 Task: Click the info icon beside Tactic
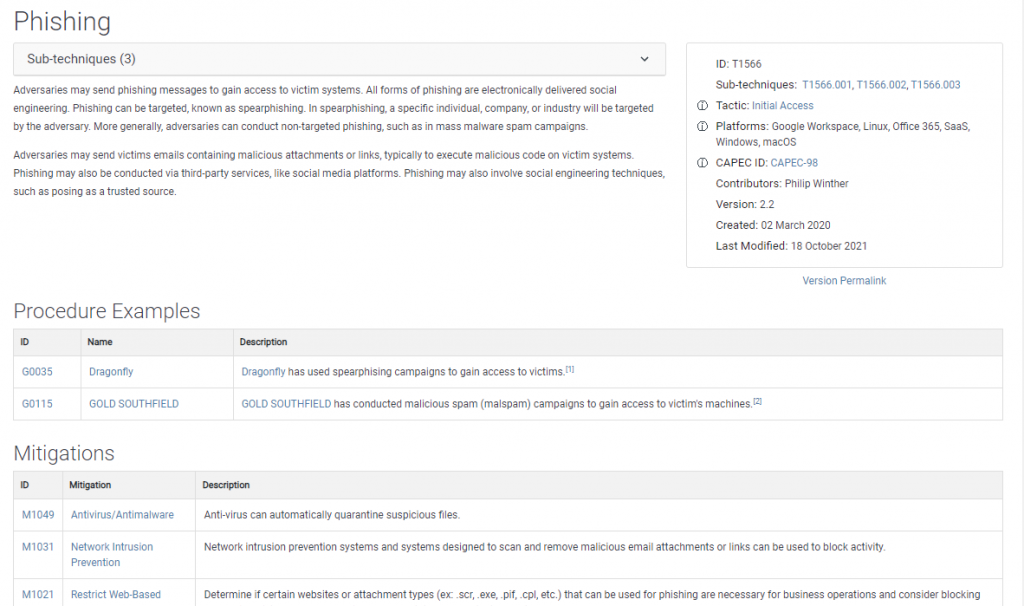(702, 106)
